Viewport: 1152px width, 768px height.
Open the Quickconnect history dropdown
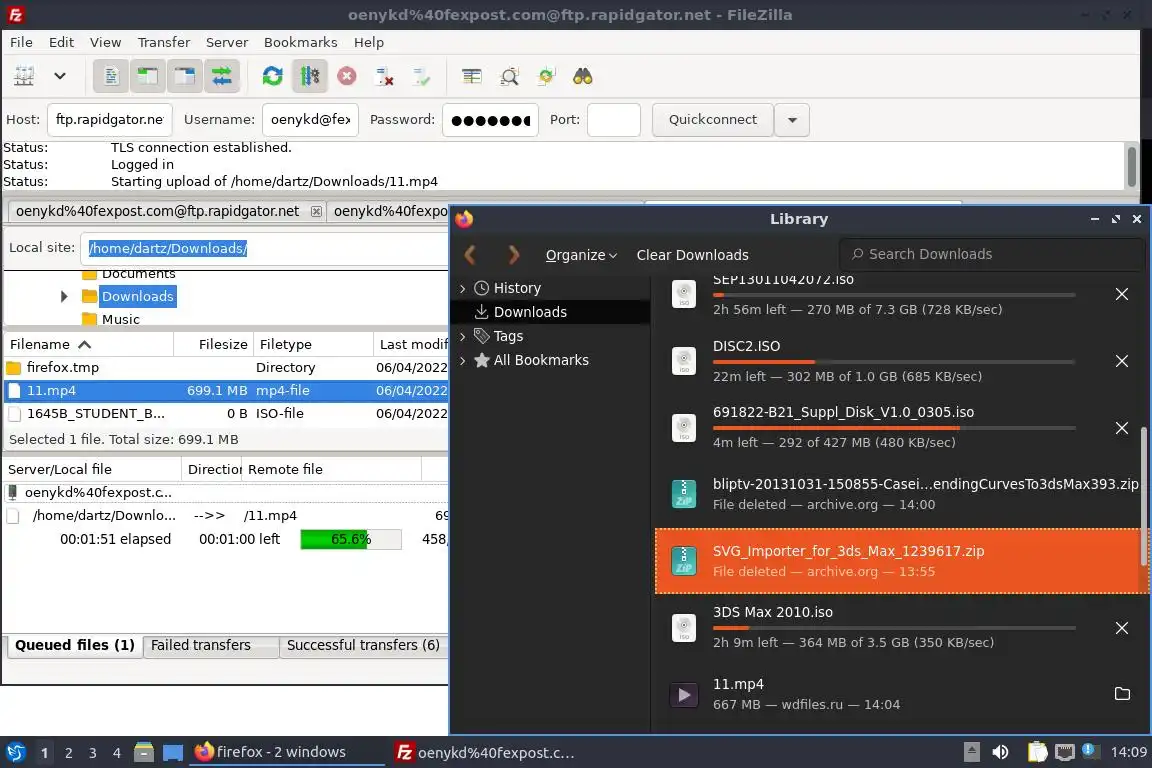pos(792,120)
